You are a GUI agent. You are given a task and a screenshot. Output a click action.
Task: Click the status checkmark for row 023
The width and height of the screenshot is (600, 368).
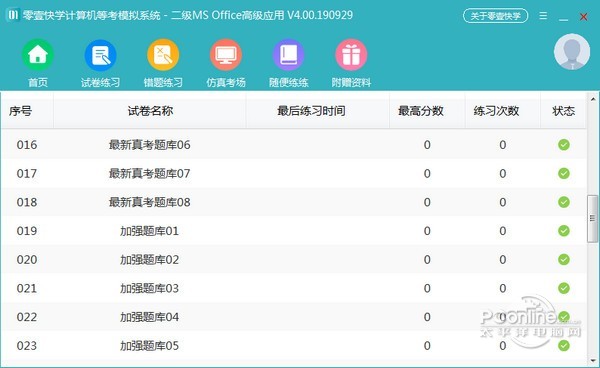tap(564, 345)
